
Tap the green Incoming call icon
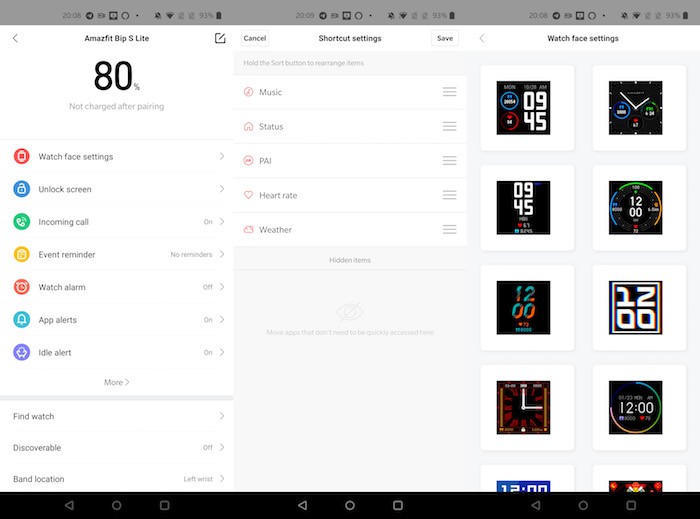(x=21, y=222)
